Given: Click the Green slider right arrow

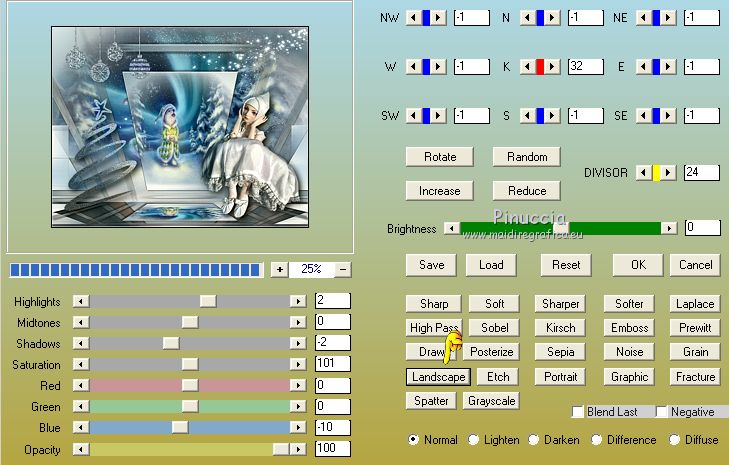Looking at the screenshot, I should coord(298,406).
